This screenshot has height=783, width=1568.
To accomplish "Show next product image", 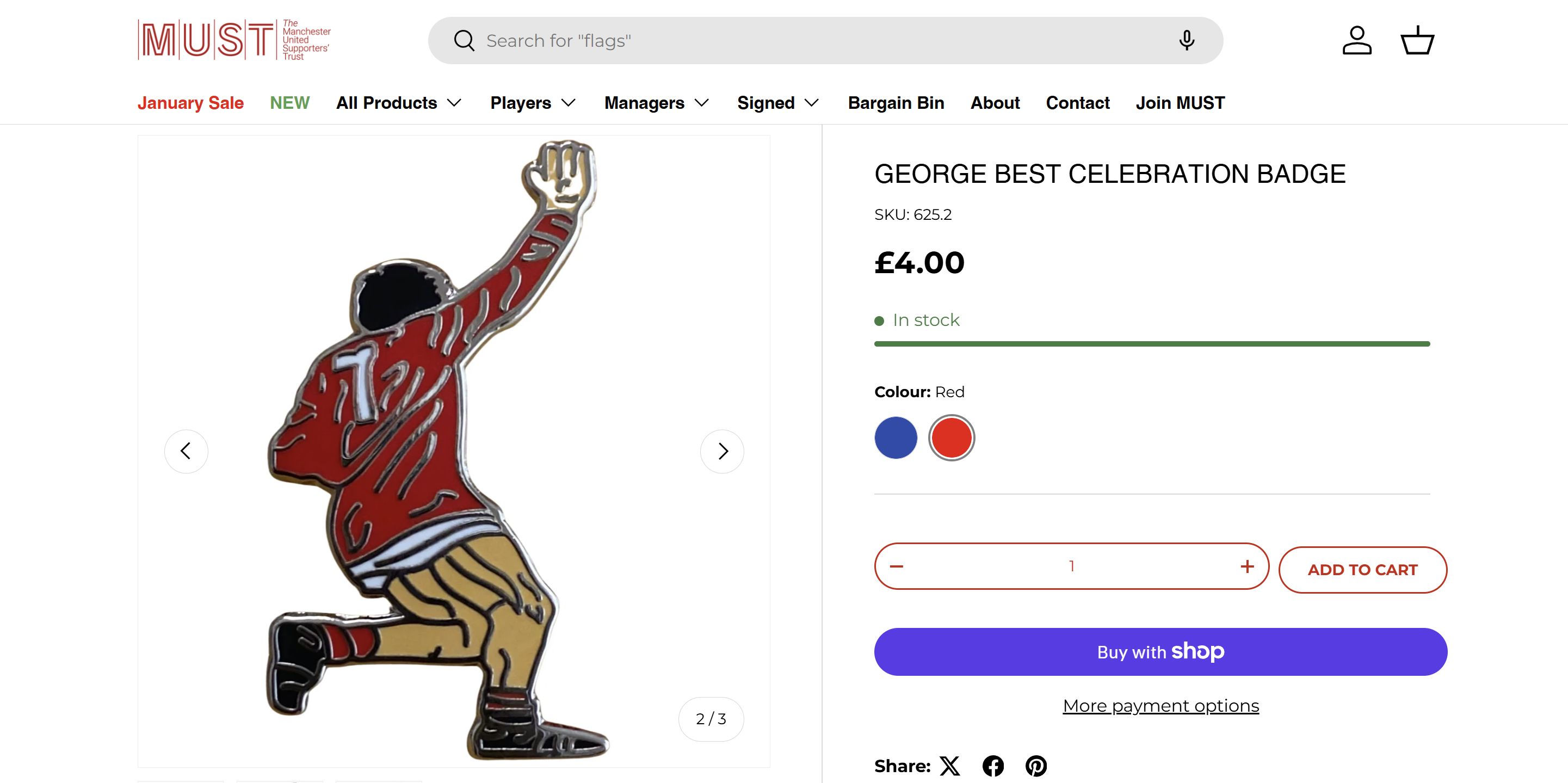I will (x=723, y=451).
